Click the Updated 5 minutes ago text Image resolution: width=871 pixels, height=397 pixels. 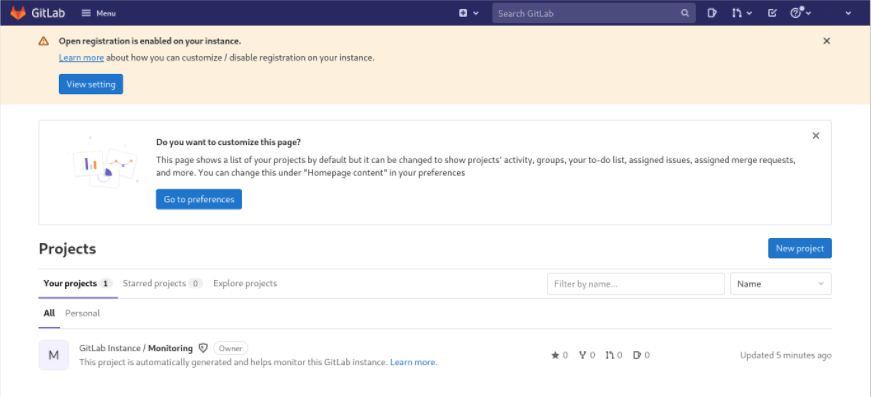pos(786,355)
